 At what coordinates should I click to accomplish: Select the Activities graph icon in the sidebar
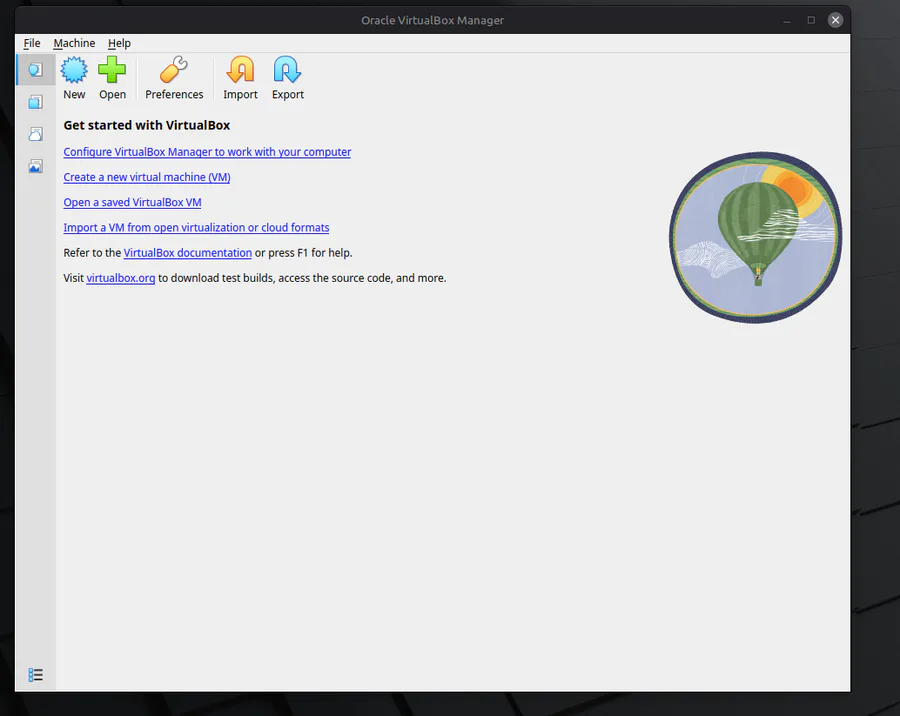point(36,167)
